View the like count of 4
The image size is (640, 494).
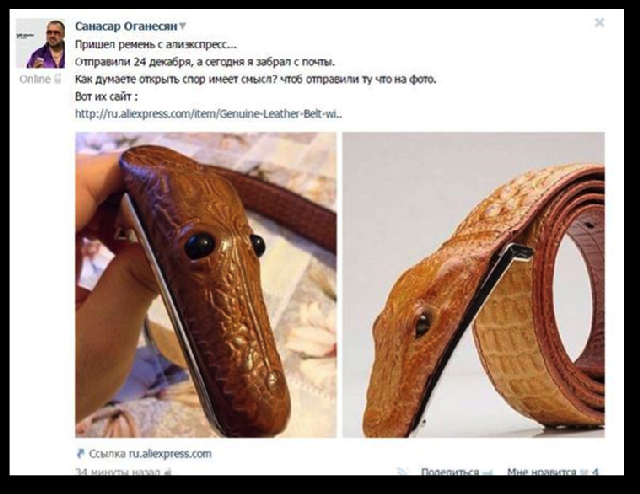tap(595, 471)
